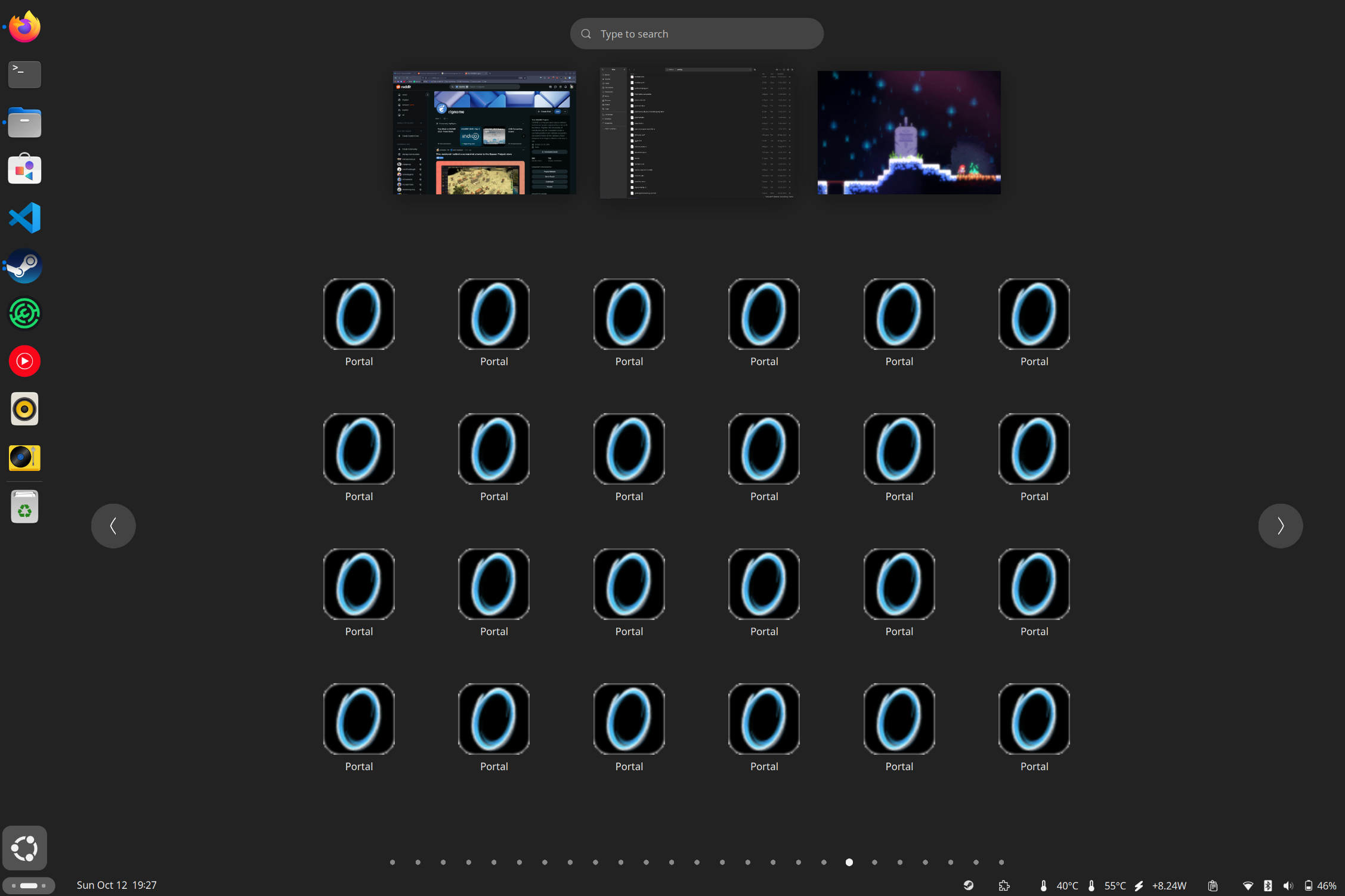The height and width of the screenshot is (896, 1345).
Task: Jump to first app grid page dot
Action: pos(392,862)
